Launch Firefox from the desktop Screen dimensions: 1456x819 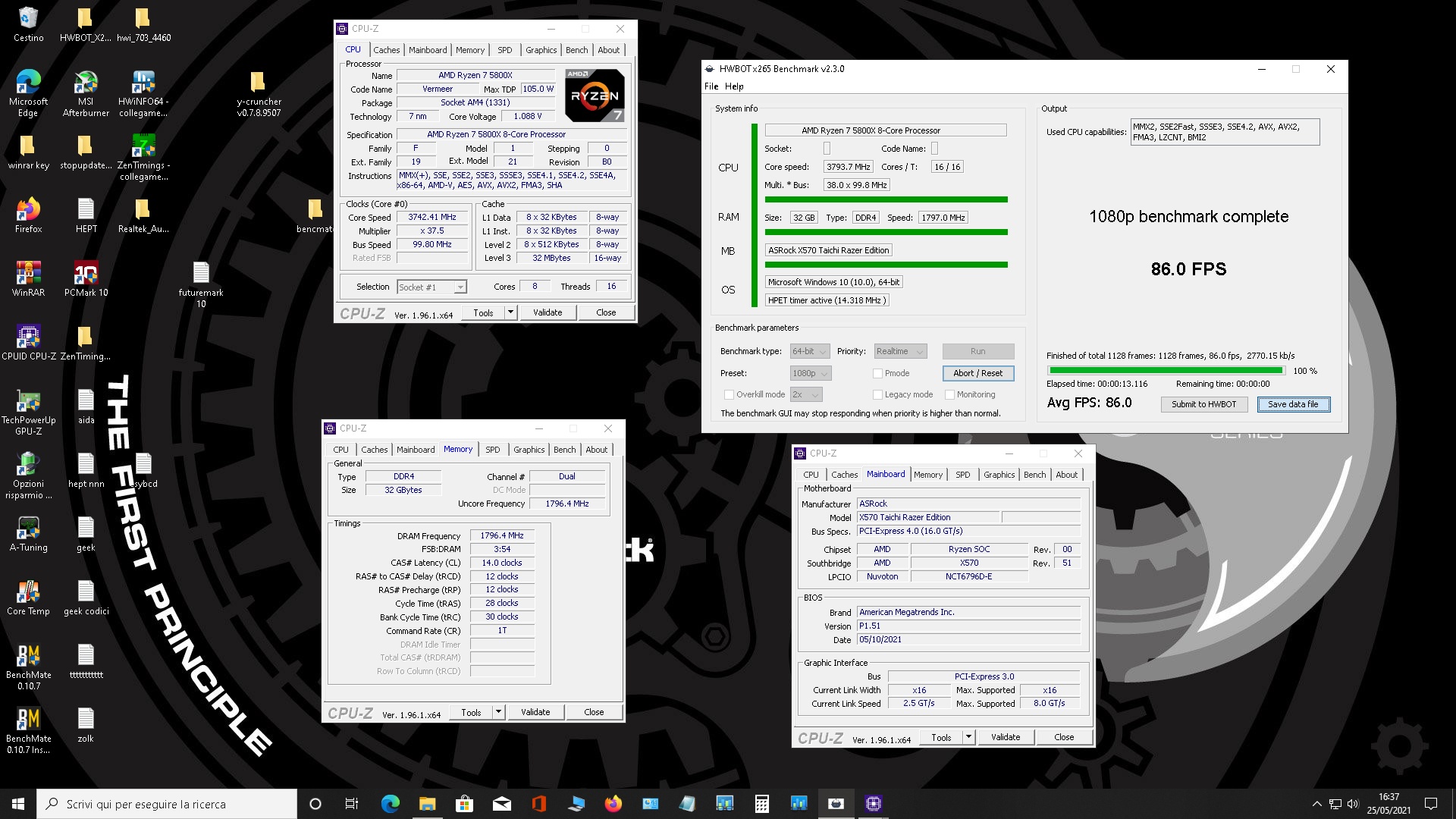point(28,215)
